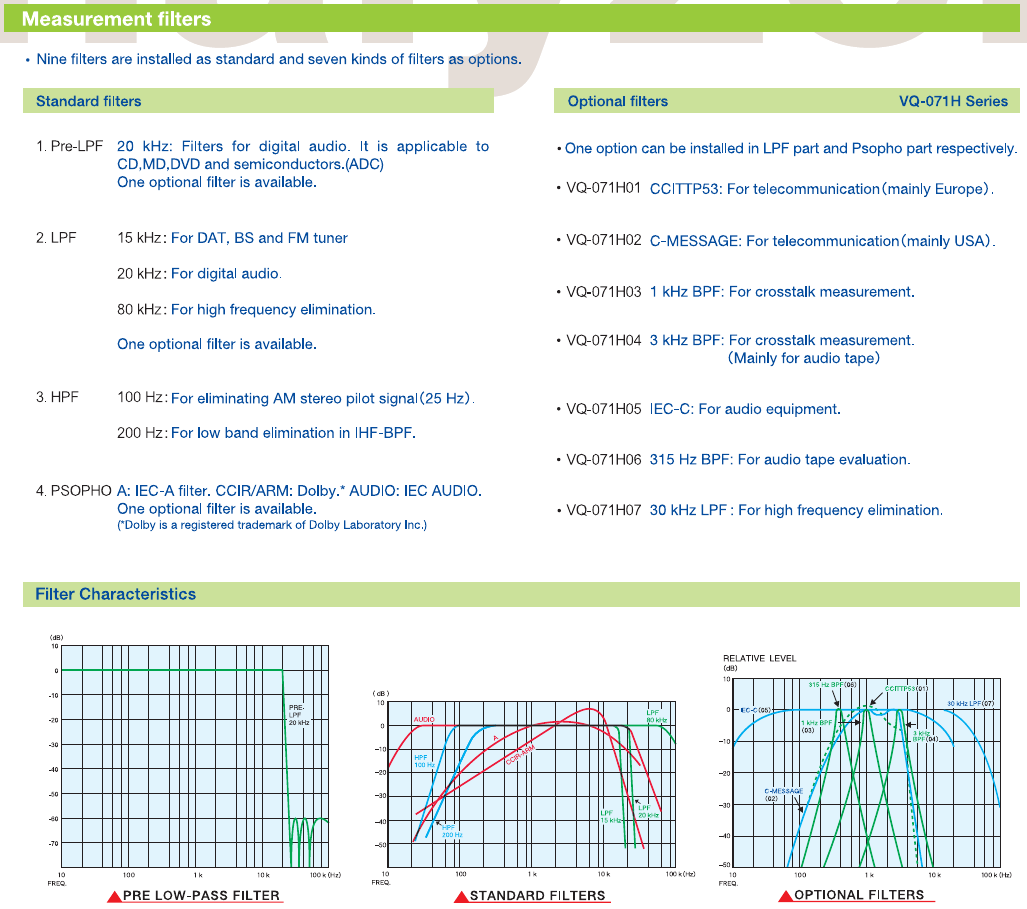Click the 'IEC-C(05)' curve label

[755, 710]
